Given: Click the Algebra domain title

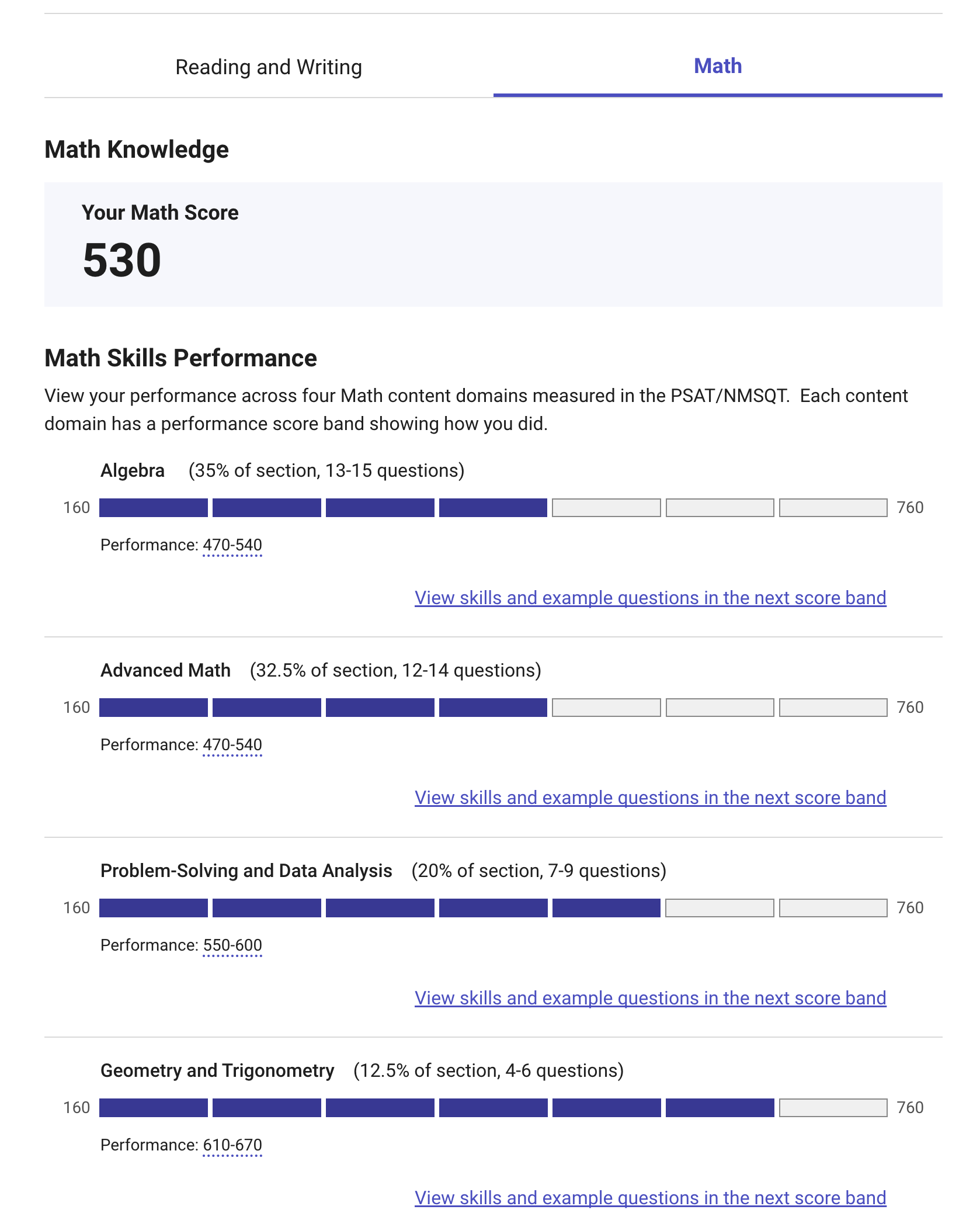Looking at the screenshot, I should tap(133, 470).
